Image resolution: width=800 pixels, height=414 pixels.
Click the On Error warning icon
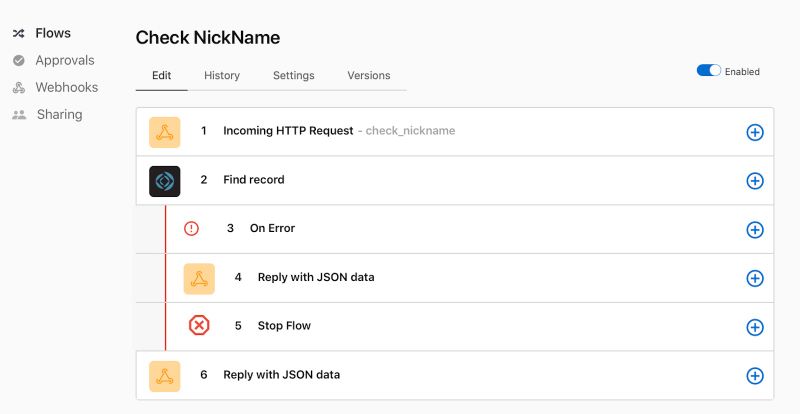tap(191, 228)
